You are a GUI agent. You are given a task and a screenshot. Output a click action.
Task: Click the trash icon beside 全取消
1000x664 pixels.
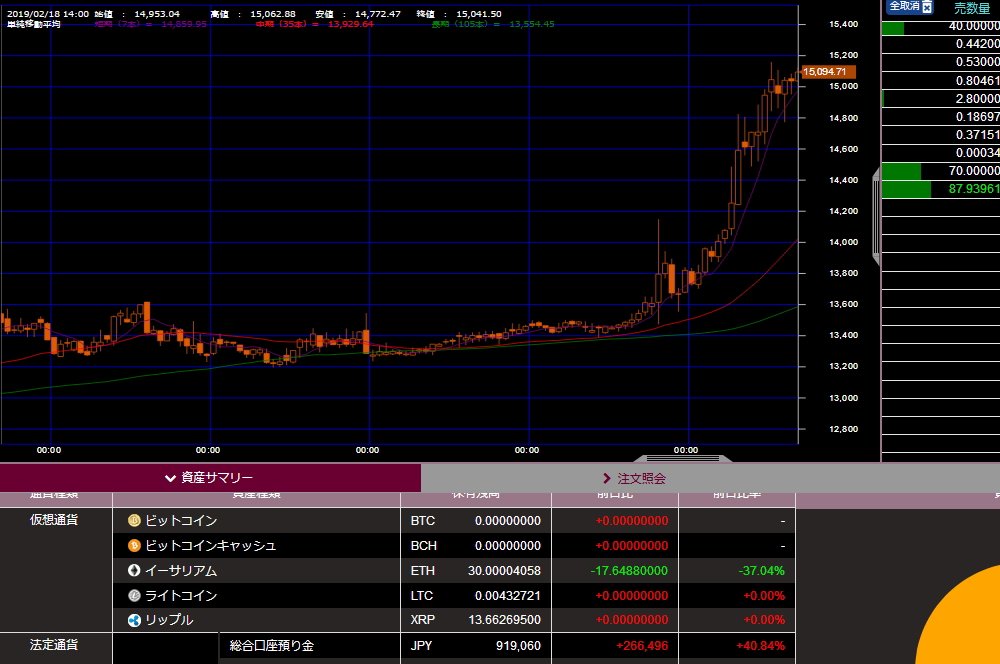click(x=927, y=7)
